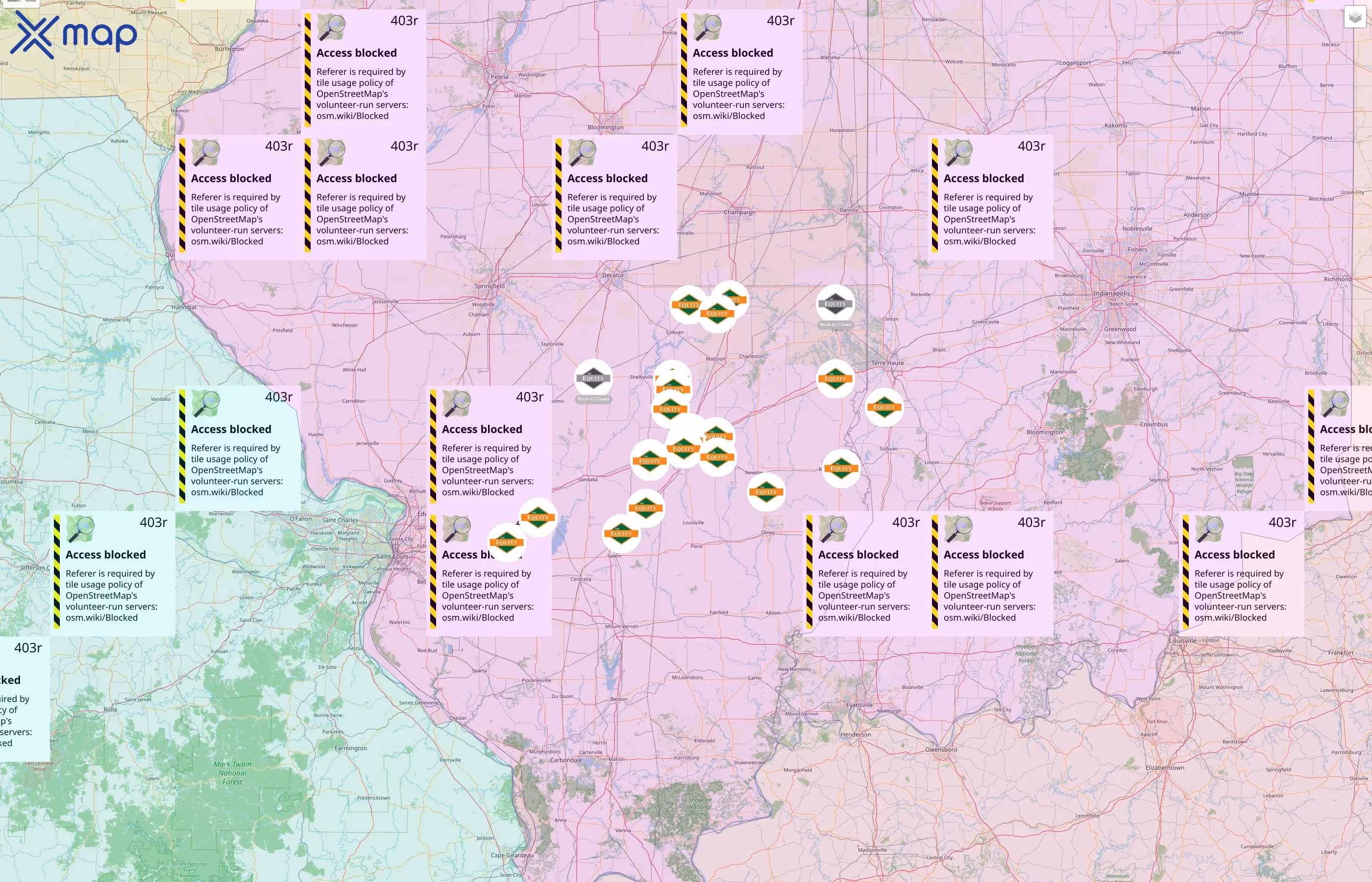This screenshot has height=882, width=1372.
Task: Click the Hoosier National Forest label
Action: 1026,654
